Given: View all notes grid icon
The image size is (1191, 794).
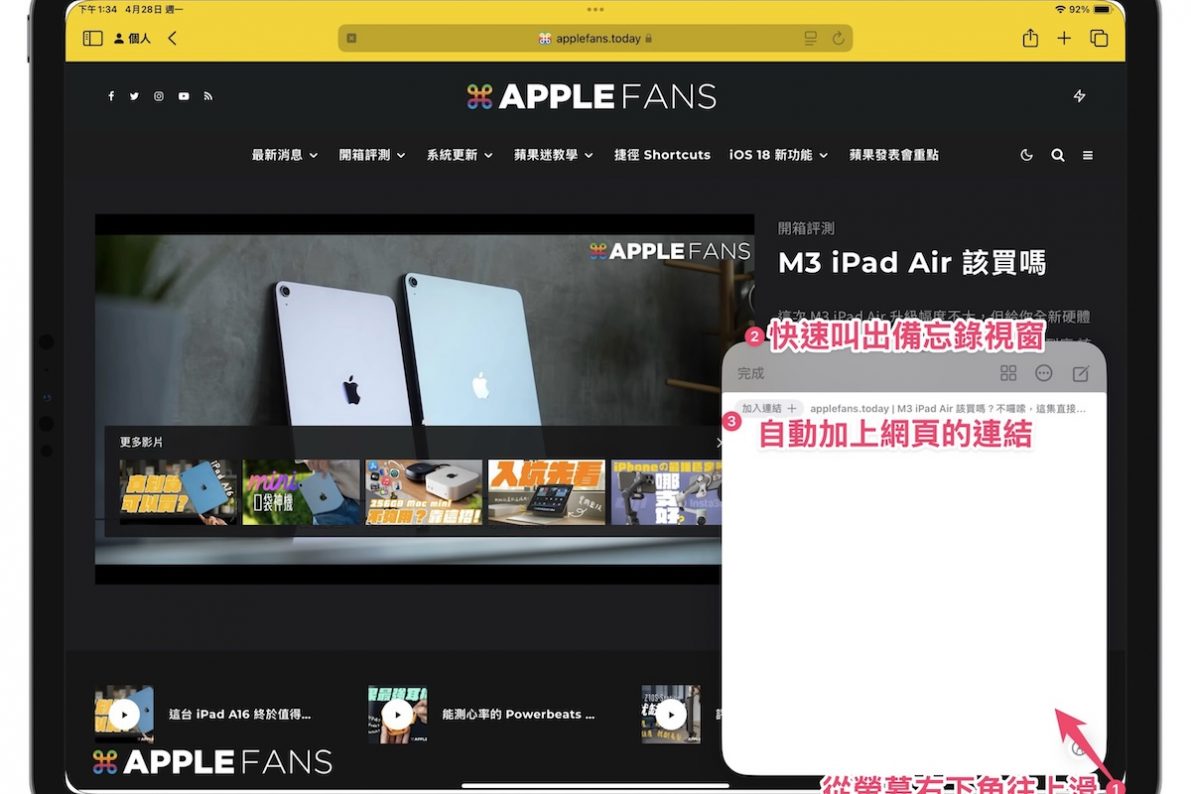Looking at the screenshot, I should (x=1008, y=373).
